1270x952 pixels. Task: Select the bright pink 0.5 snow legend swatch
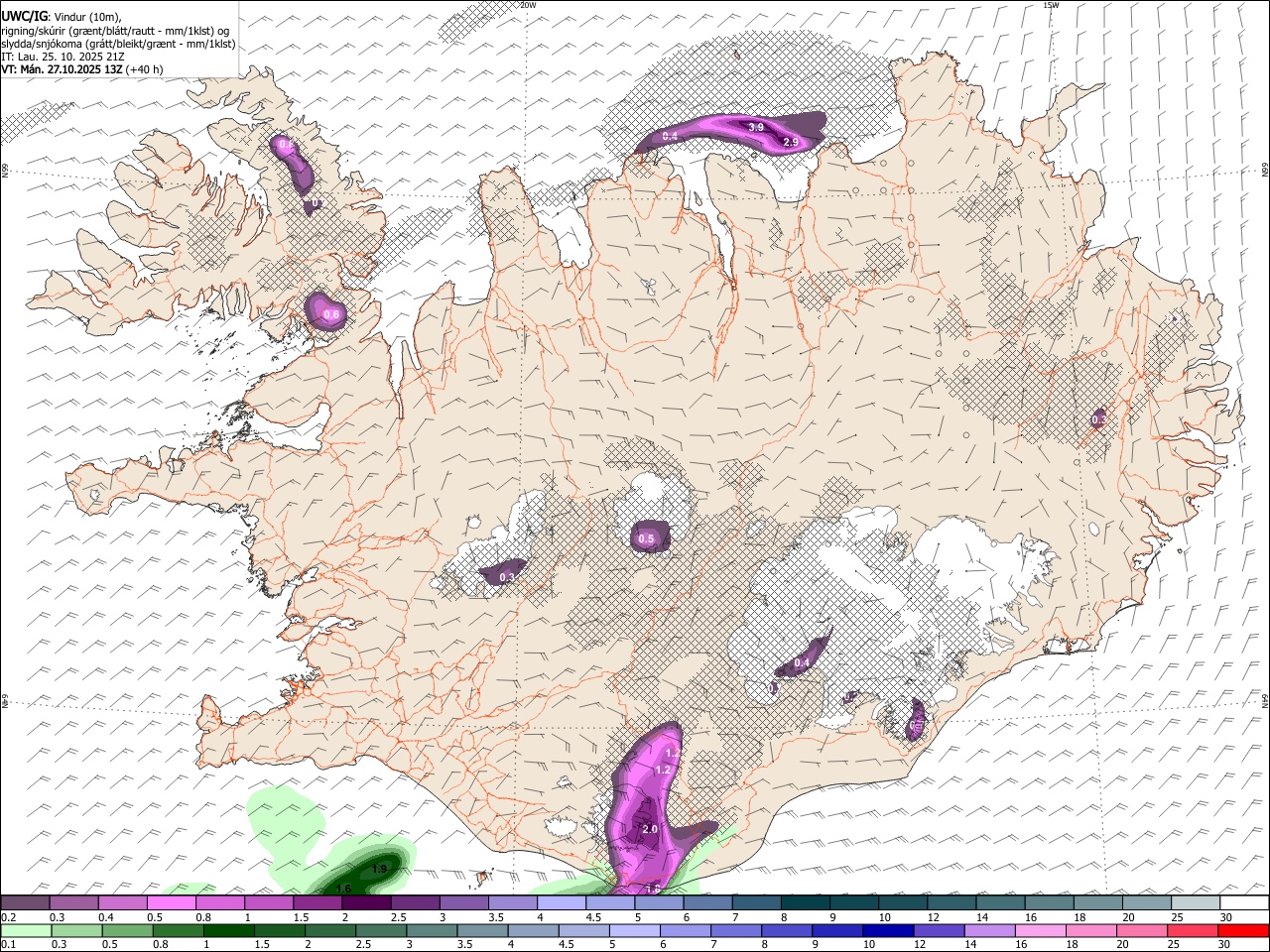tap(171, 903)
